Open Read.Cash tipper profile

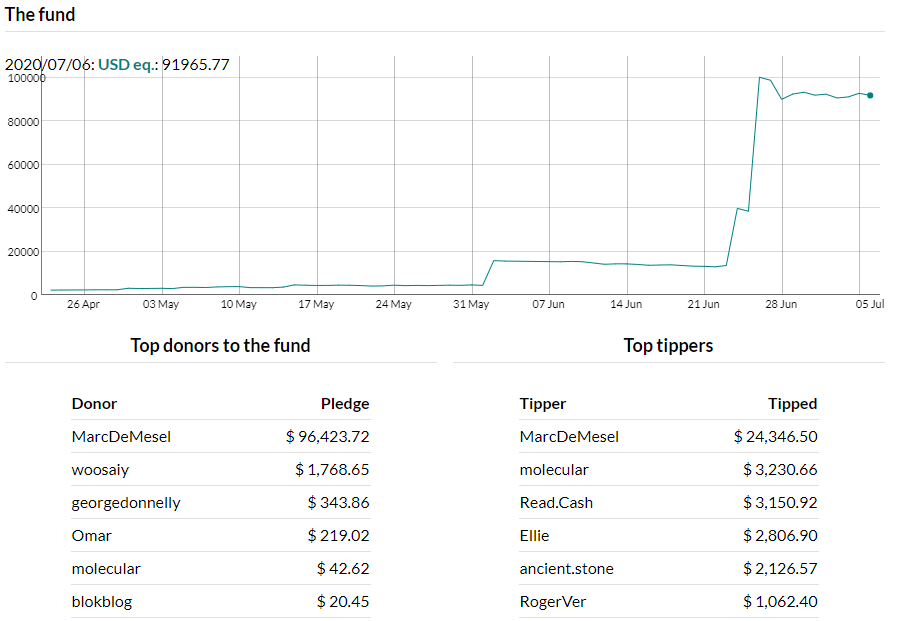click(556, 503)
